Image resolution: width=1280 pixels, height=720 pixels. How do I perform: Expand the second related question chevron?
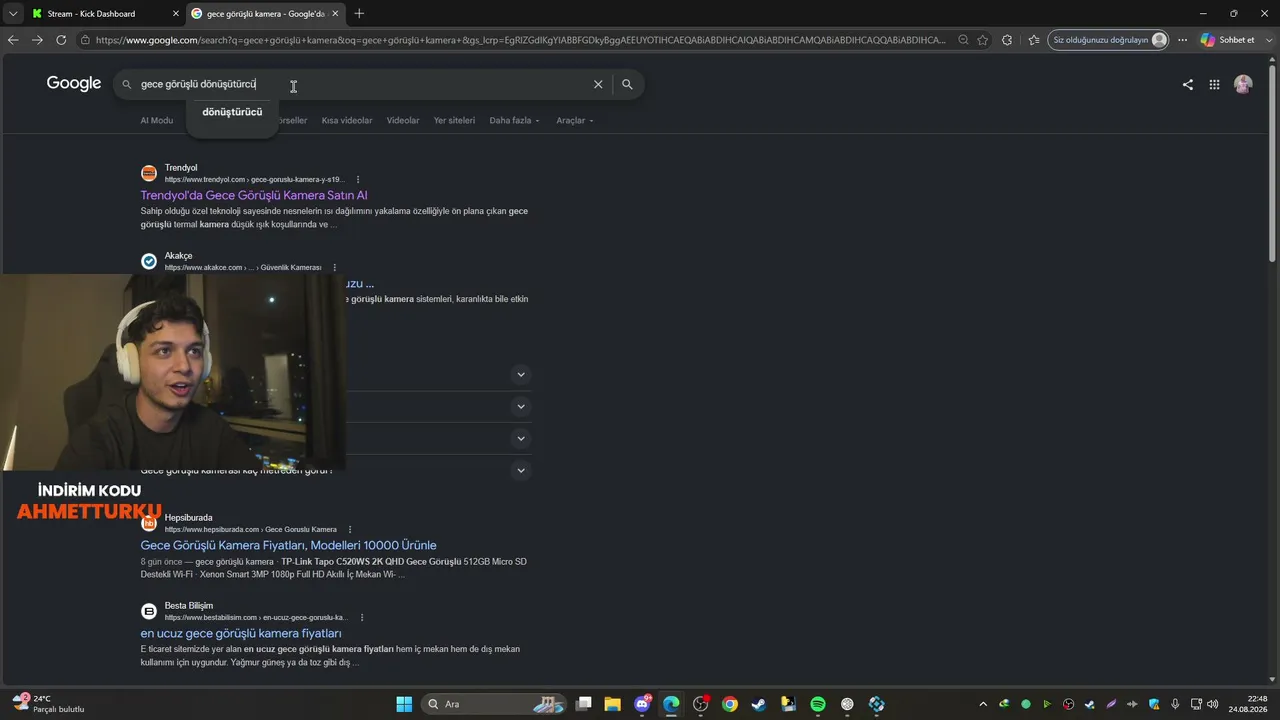coord(520,406)
